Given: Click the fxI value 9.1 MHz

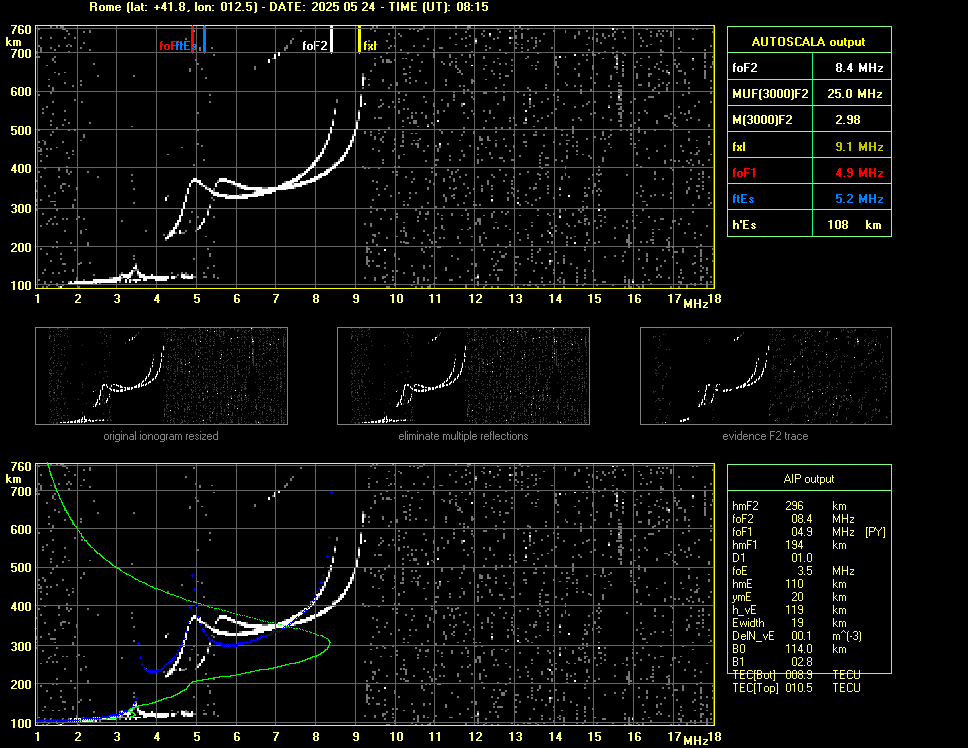Looking at the screenshot, I should coord(859,147).
